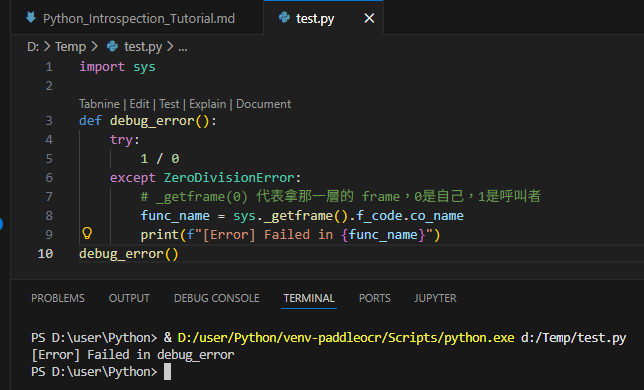Open the DEBUG CONSOLE panel tab
Viewport: 644px width, 390px height.
[216, 298]
